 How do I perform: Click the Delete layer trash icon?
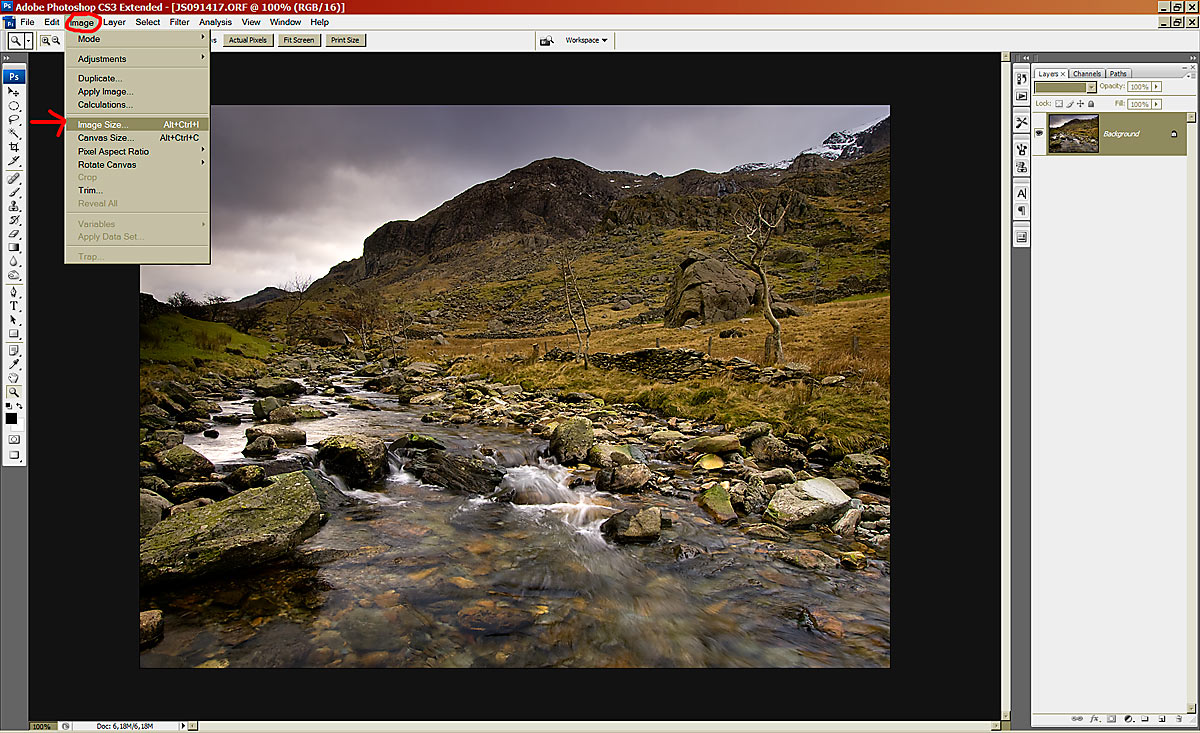(1177, 718)
